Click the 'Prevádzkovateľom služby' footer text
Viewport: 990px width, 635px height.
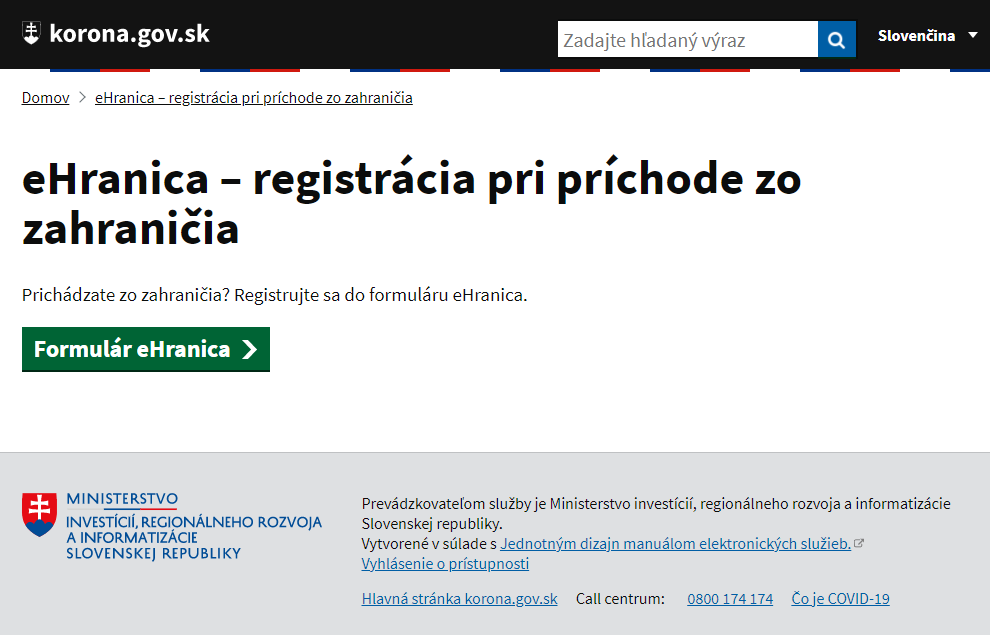pos(656,513)
